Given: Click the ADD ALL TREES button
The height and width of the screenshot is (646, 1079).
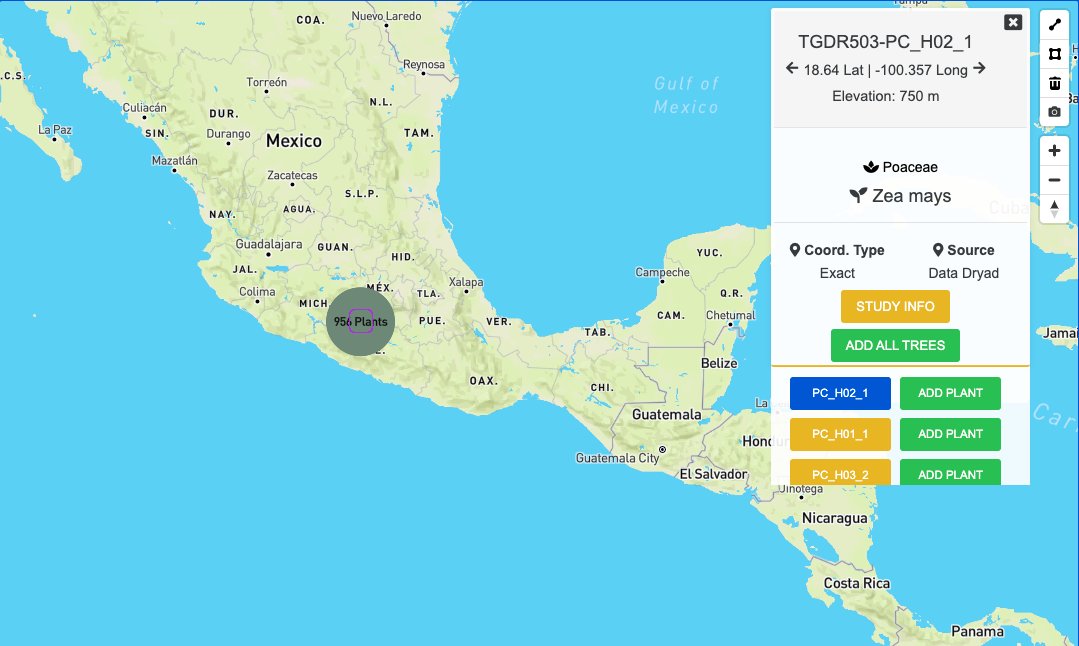Looking at the screenshot, I should coord(895,345).
